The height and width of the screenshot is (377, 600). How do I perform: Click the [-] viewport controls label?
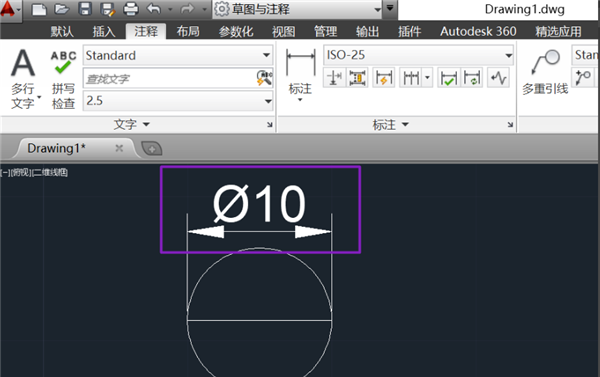coord(5,173)
